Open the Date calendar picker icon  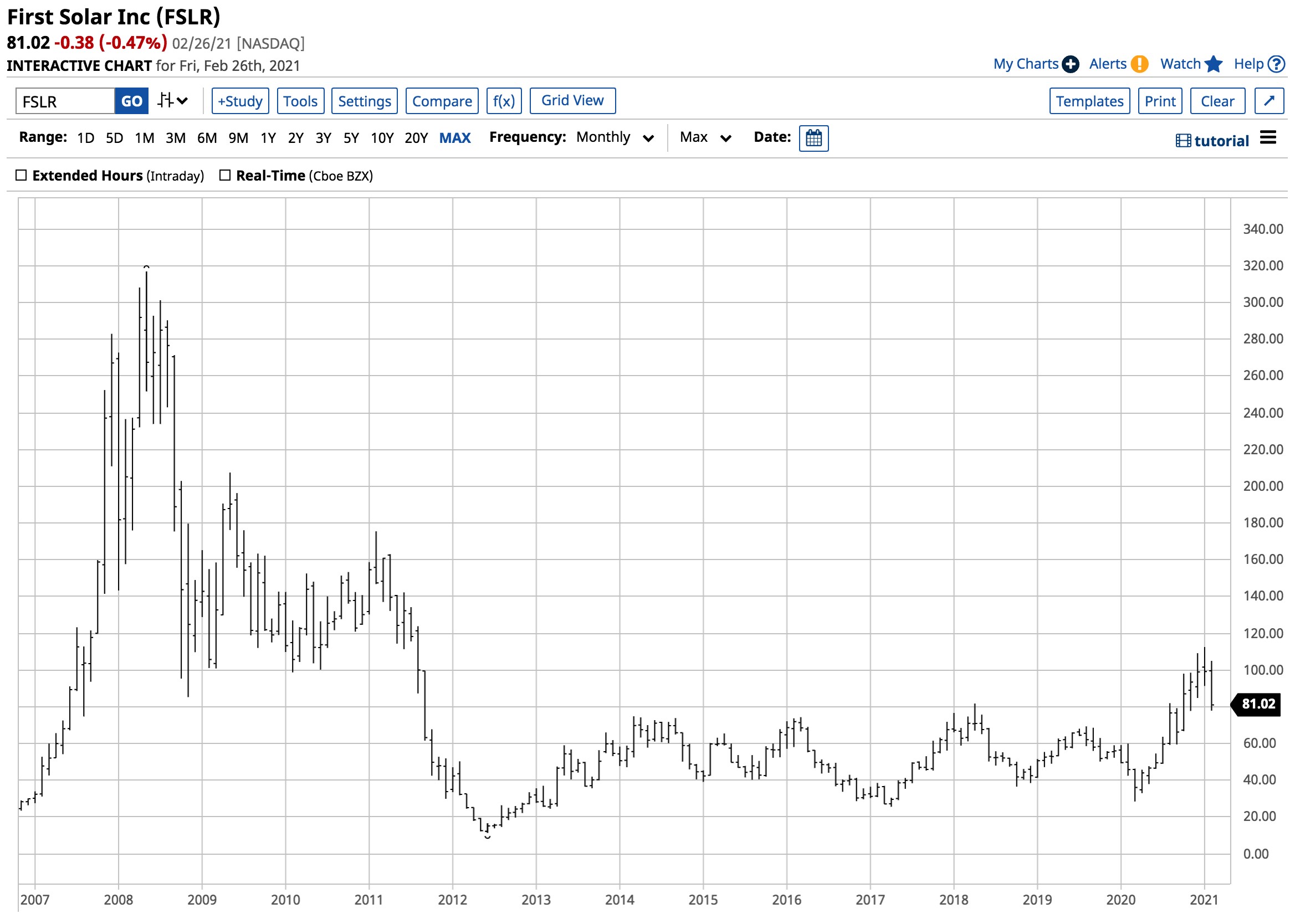814,138
